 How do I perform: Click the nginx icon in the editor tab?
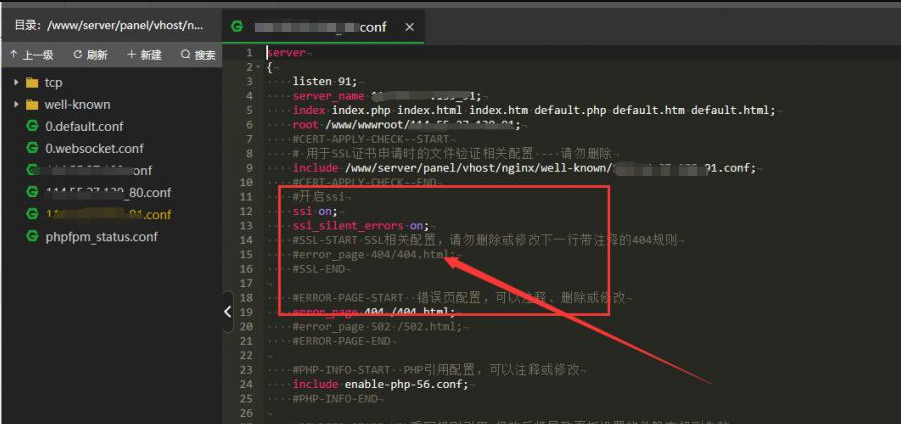pos(236,26)
